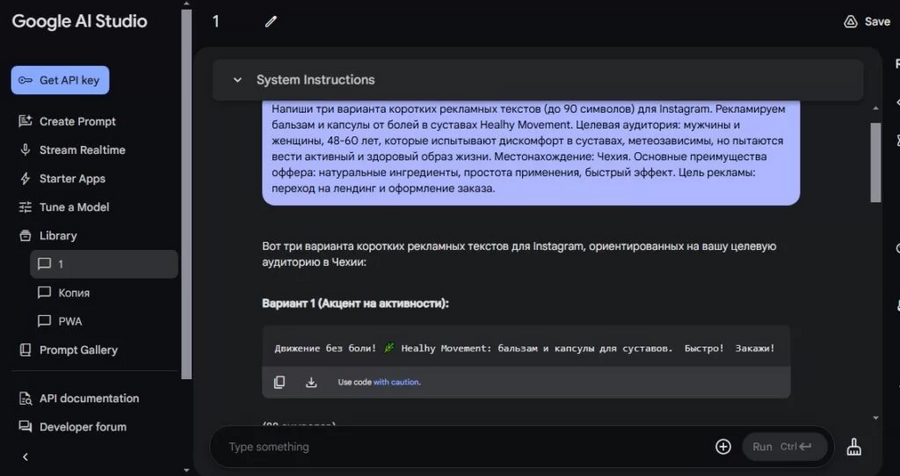Download the Вариант 1 code block
Viewport: 900px width, 476px height.
(311, 382)
